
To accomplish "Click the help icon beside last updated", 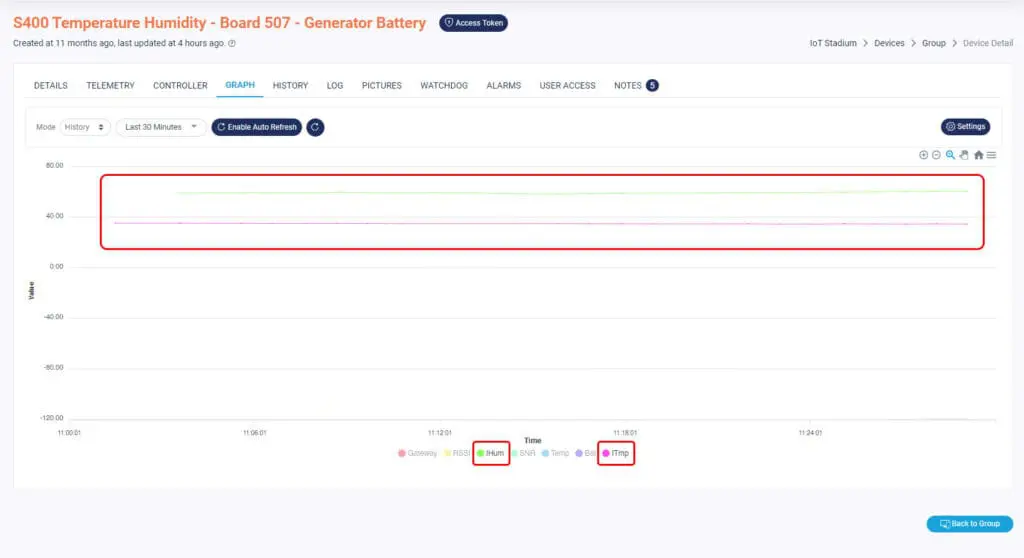I will pyautogui.click(x=232, y=43).
